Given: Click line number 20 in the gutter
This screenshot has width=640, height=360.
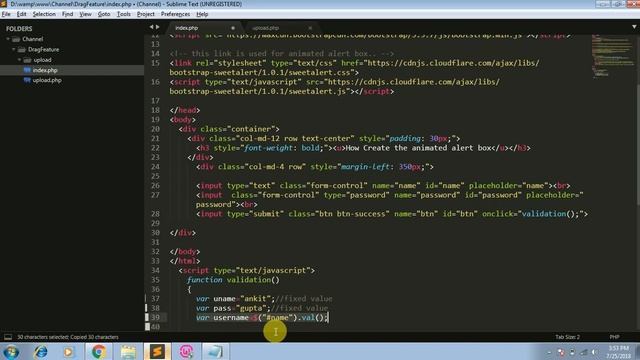Looking at the screenshot, I should pyautogui.click(x=155, y=129).
